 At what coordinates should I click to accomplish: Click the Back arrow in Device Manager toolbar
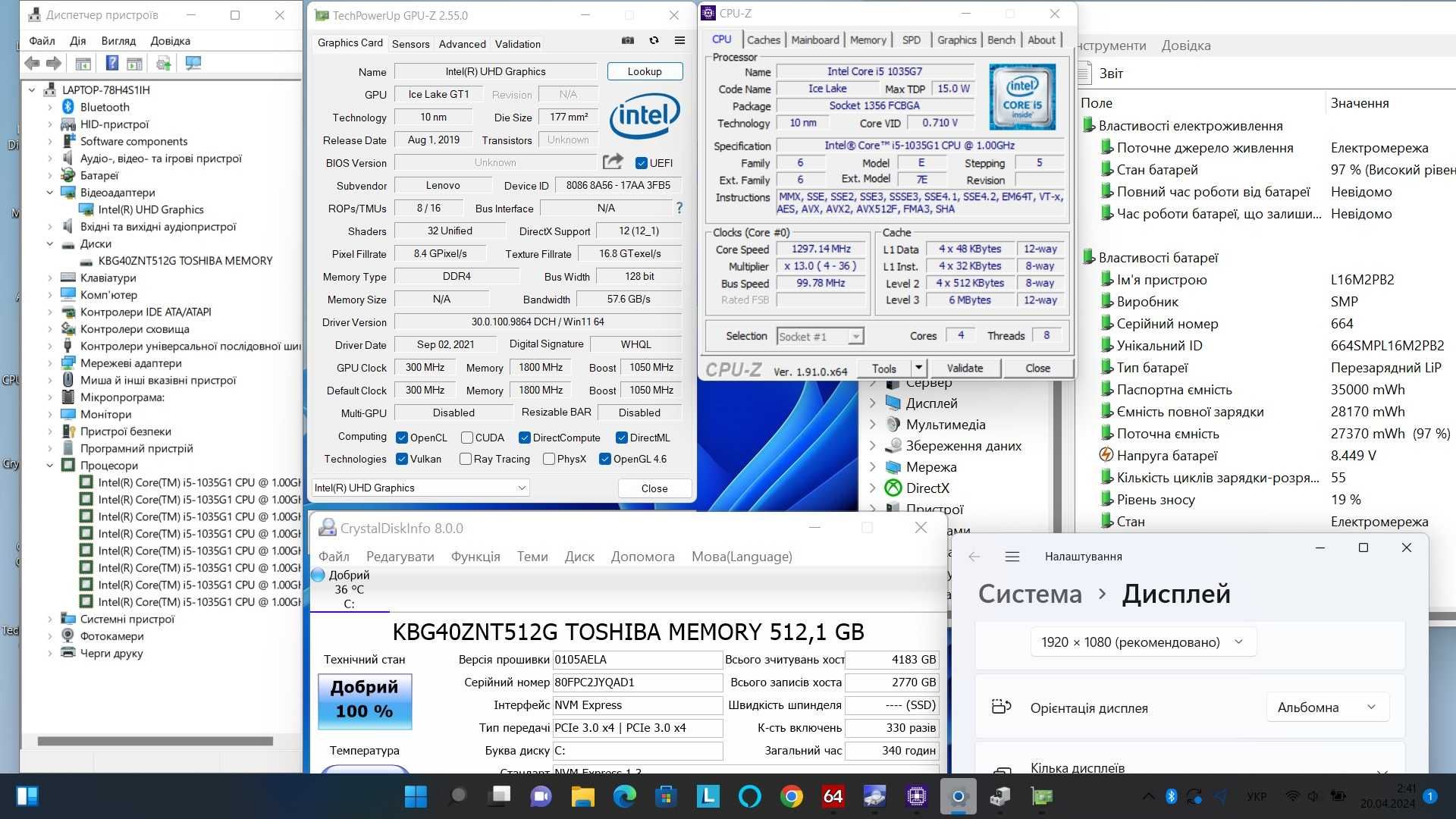33,63
